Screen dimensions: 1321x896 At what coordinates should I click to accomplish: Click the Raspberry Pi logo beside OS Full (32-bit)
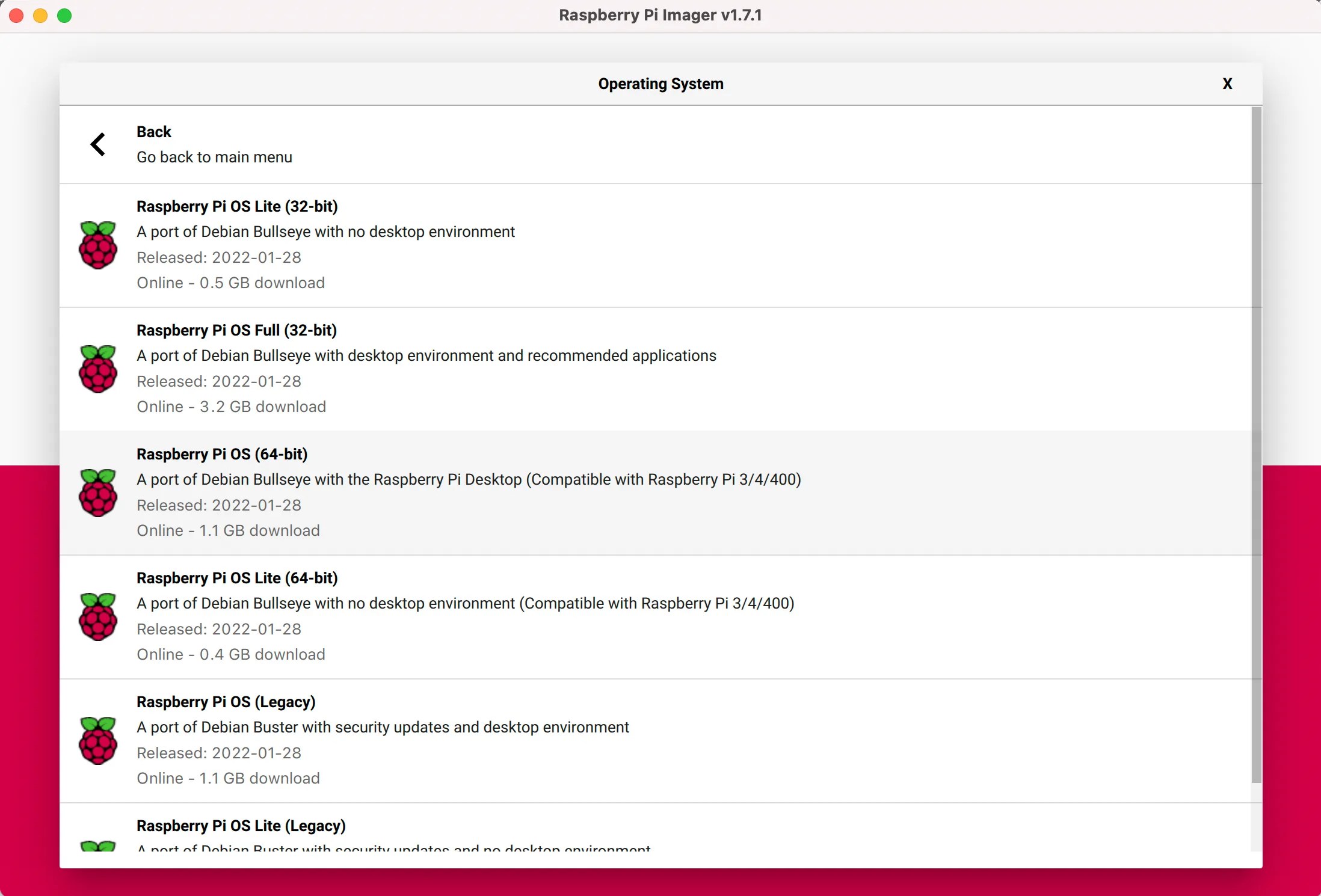tap(98, 369)
